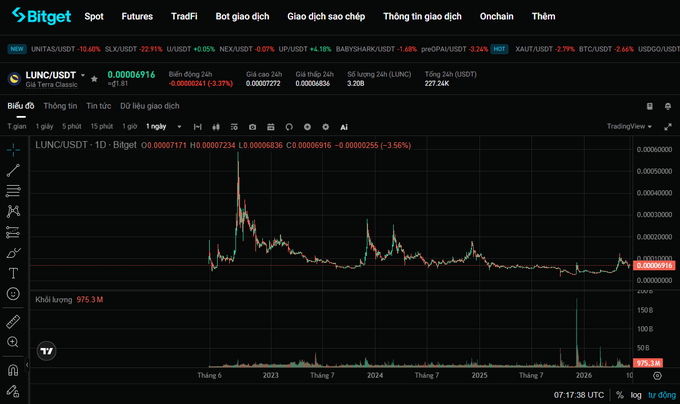This screenshot has width=680, height=404.
Task: Open Giao dịch sao chép menu
Action: [x=326, y=16]
